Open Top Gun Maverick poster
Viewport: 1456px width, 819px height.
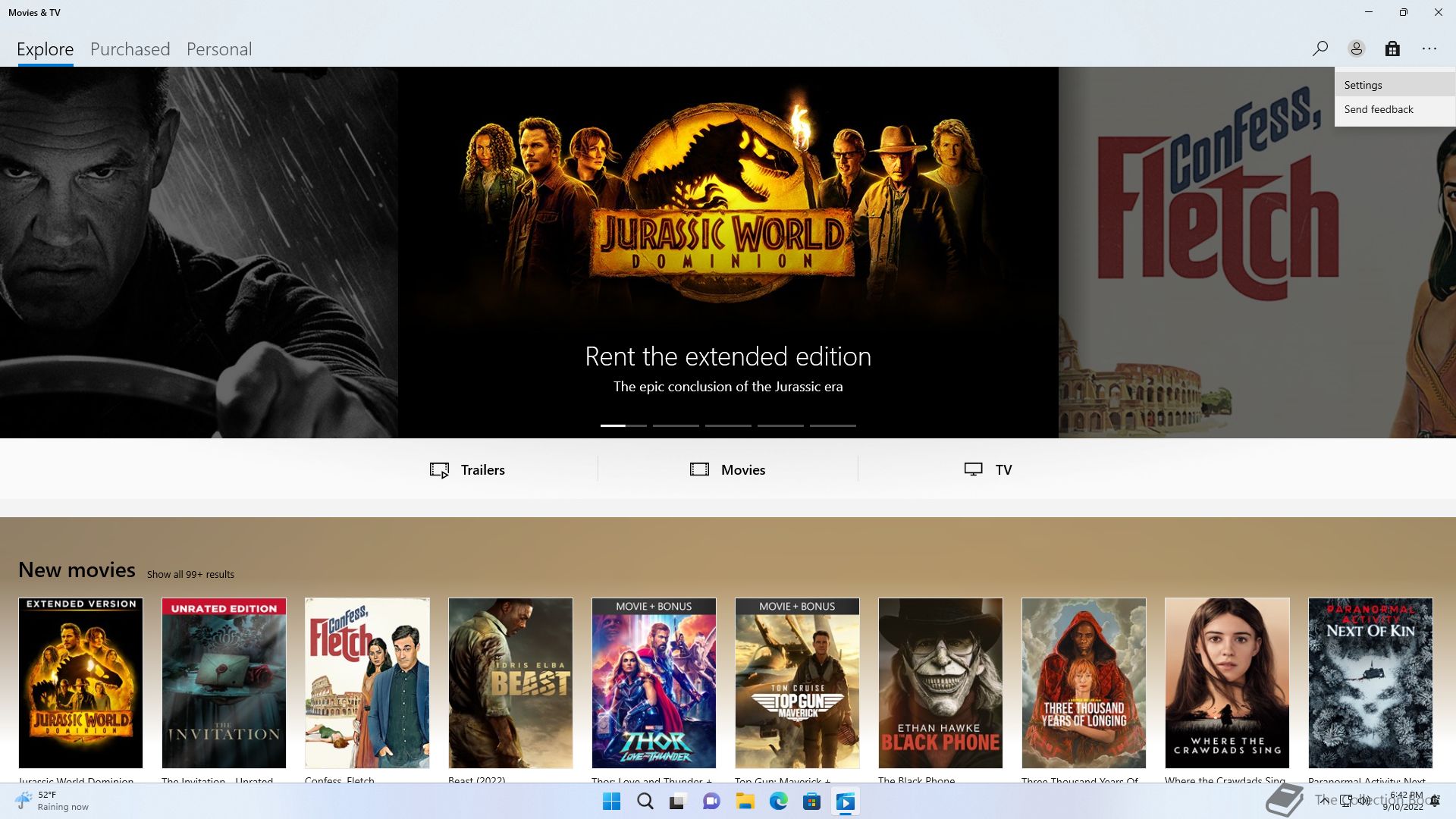coord(797,682)
